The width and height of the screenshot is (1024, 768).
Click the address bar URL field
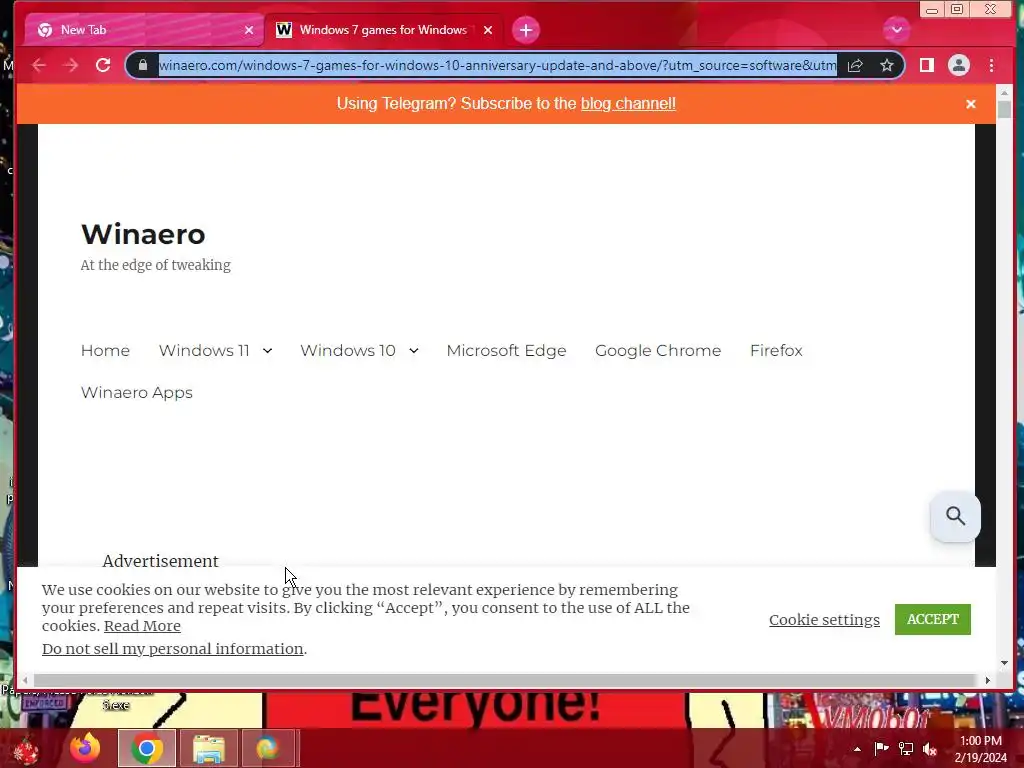[x=498, y=65]
